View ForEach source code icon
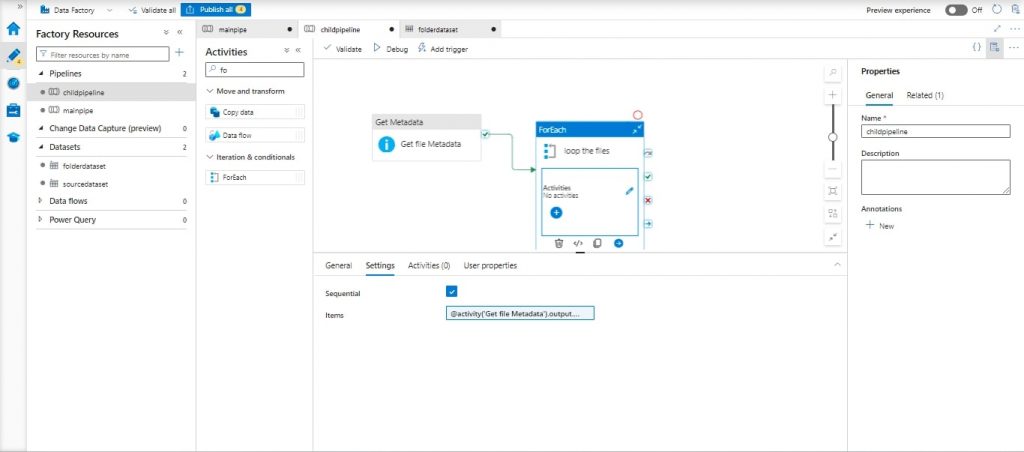 pos(578,243)
